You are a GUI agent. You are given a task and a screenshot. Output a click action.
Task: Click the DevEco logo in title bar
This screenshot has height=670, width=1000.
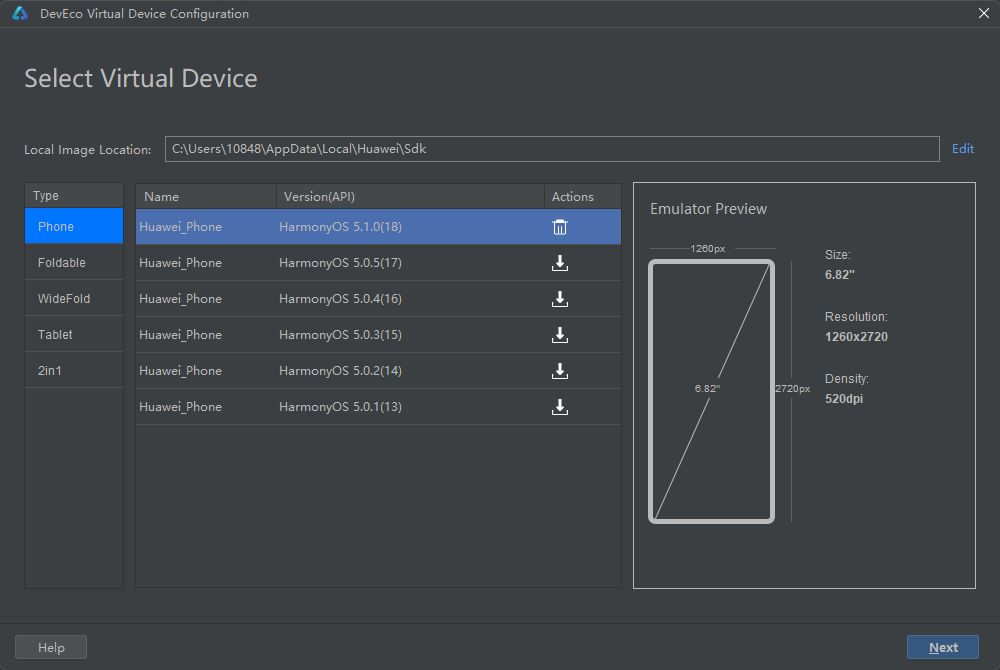coord(20,13)
